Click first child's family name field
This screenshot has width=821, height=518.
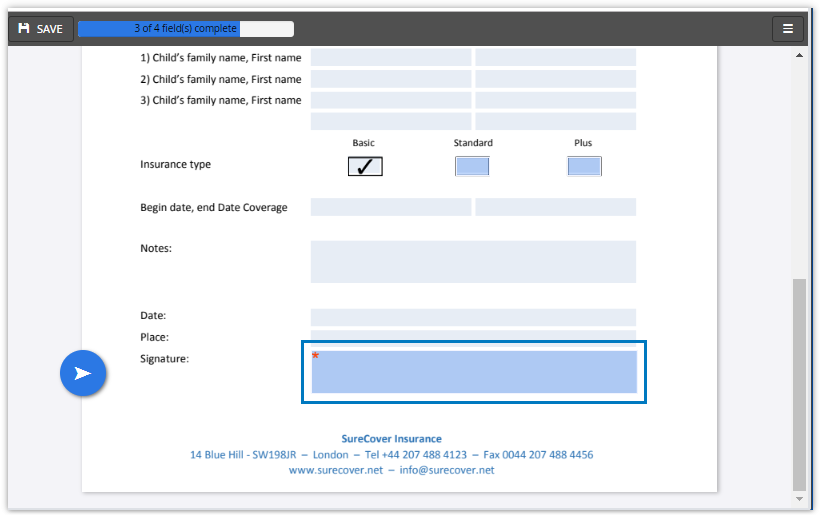[390, 58]
